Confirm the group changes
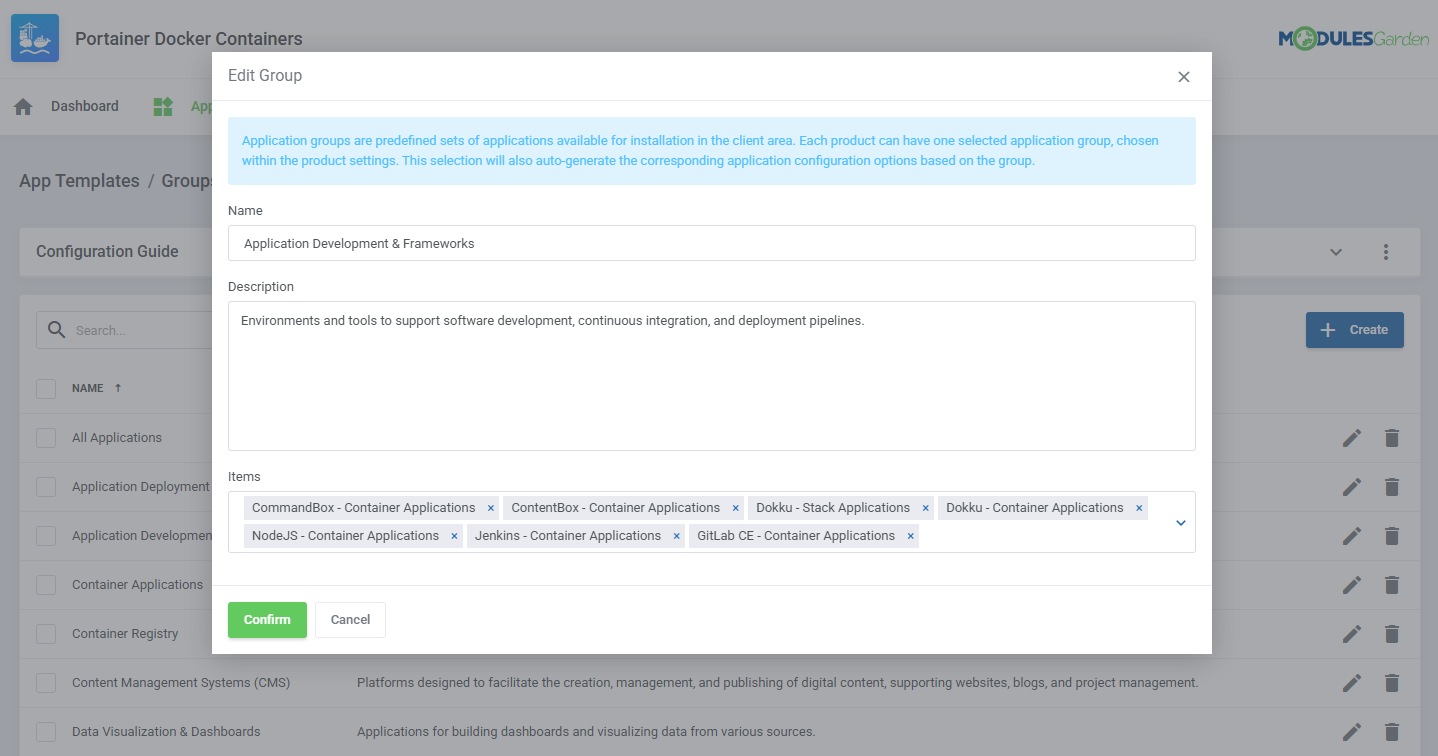Viewport: 1438px width, 756px height. (267, 619)
